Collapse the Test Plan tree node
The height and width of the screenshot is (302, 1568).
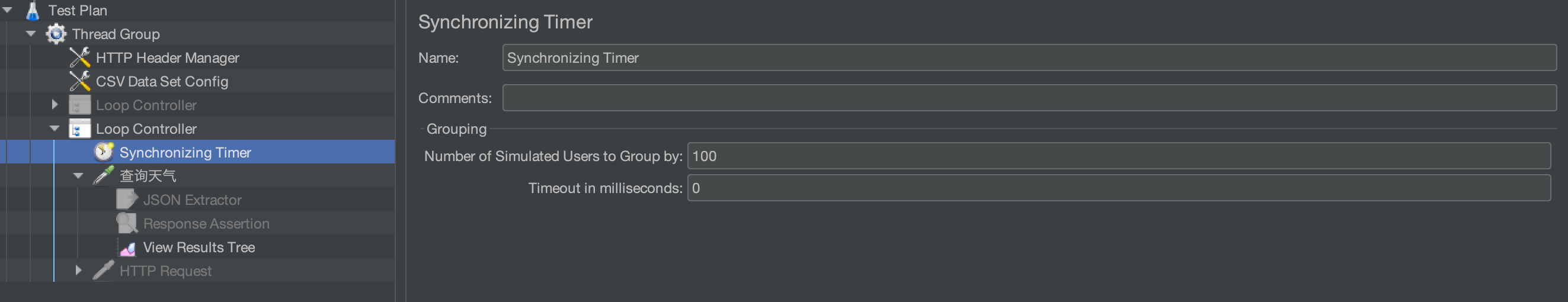(x=8, y=10)
